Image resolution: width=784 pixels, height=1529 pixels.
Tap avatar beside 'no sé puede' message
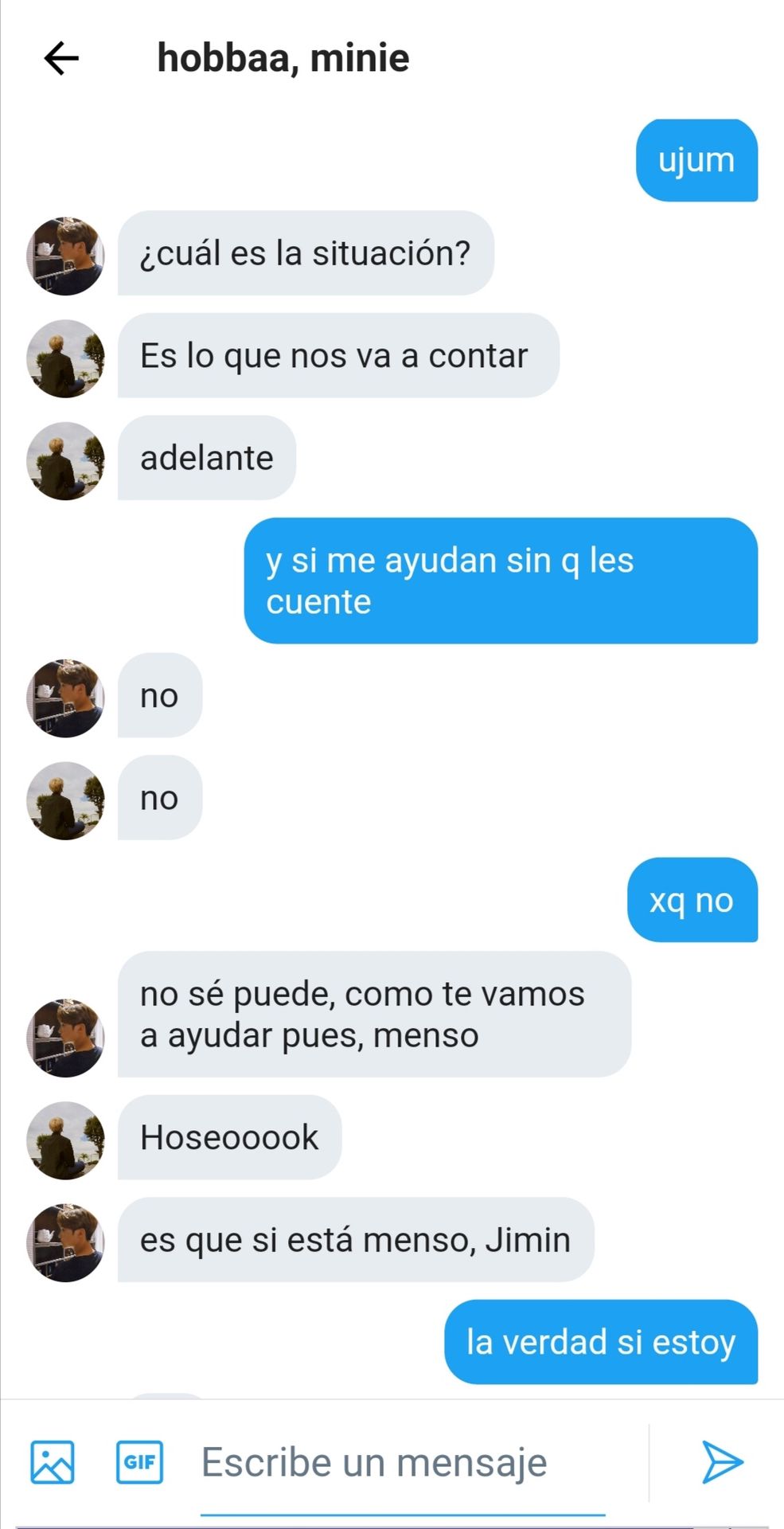coord(65,1038)
